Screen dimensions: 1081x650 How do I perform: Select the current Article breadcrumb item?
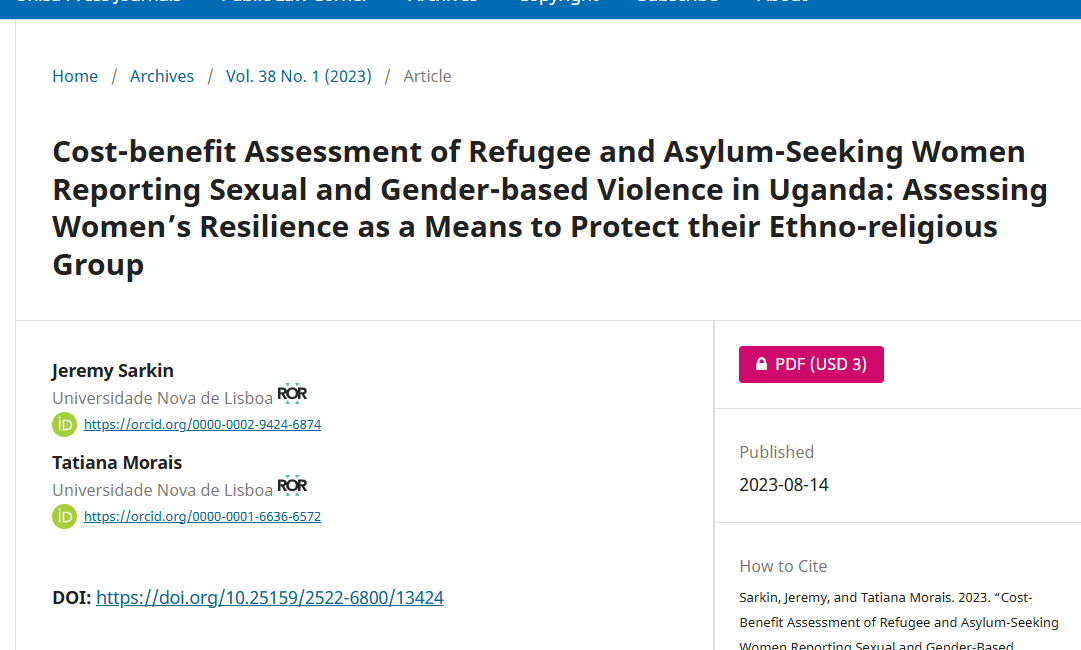tap(427, 76)
